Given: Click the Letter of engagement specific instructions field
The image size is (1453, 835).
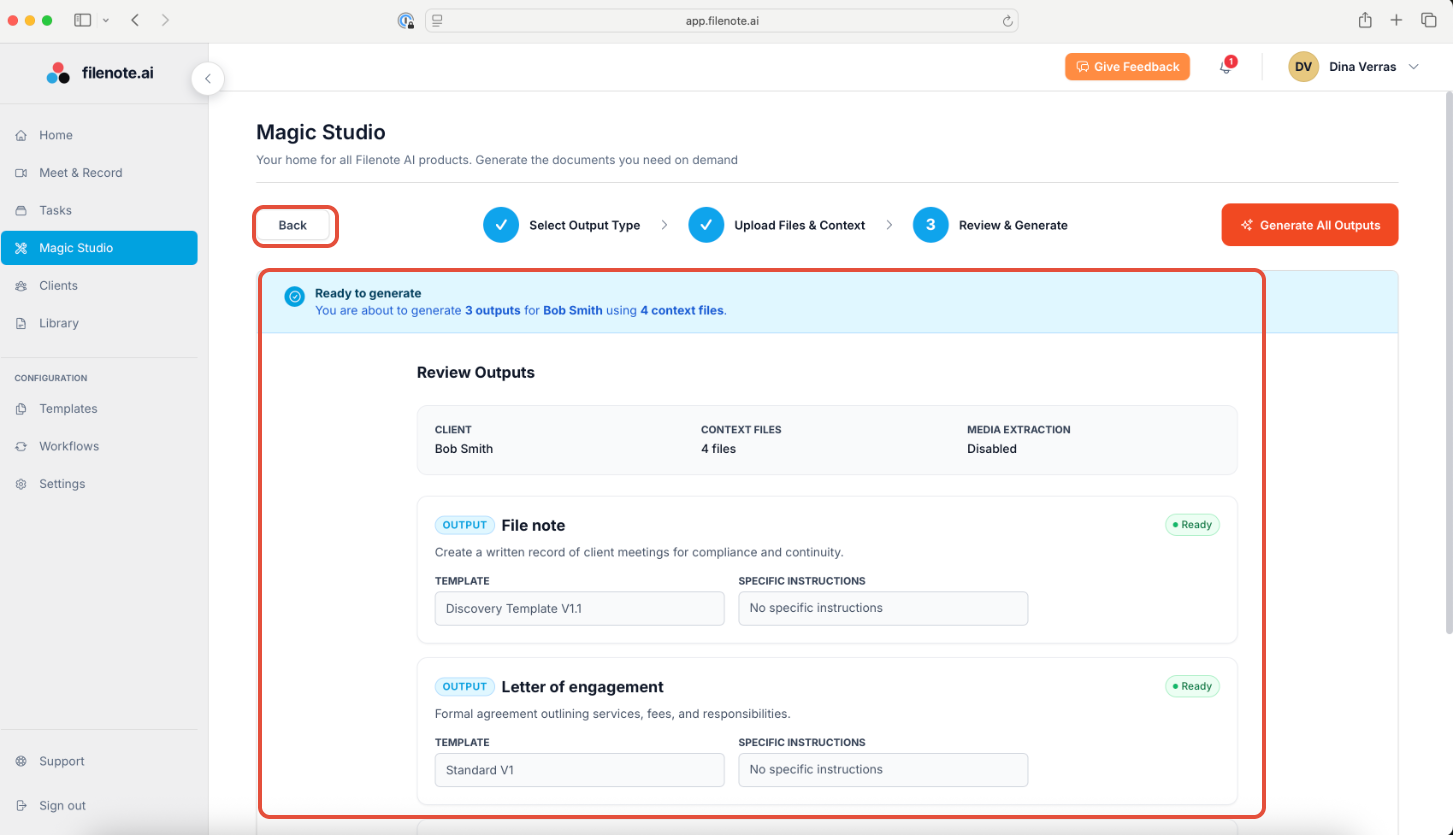Looking at the screenshot, I should coord(883,770).
